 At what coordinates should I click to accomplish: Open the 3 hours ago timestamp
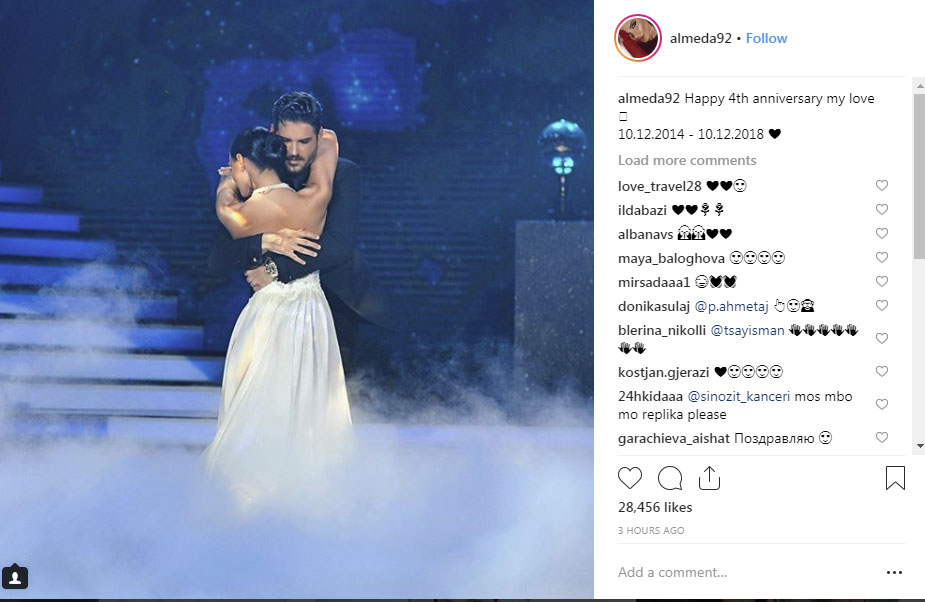point(651,531)
